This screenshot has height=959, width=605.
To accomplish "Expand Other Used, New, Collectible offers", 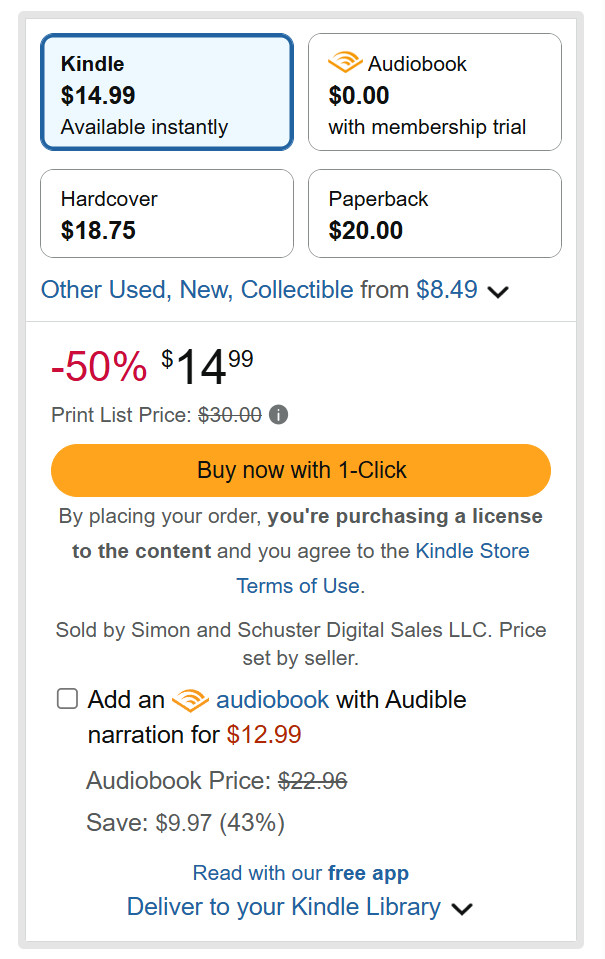I will pos(197,290).
